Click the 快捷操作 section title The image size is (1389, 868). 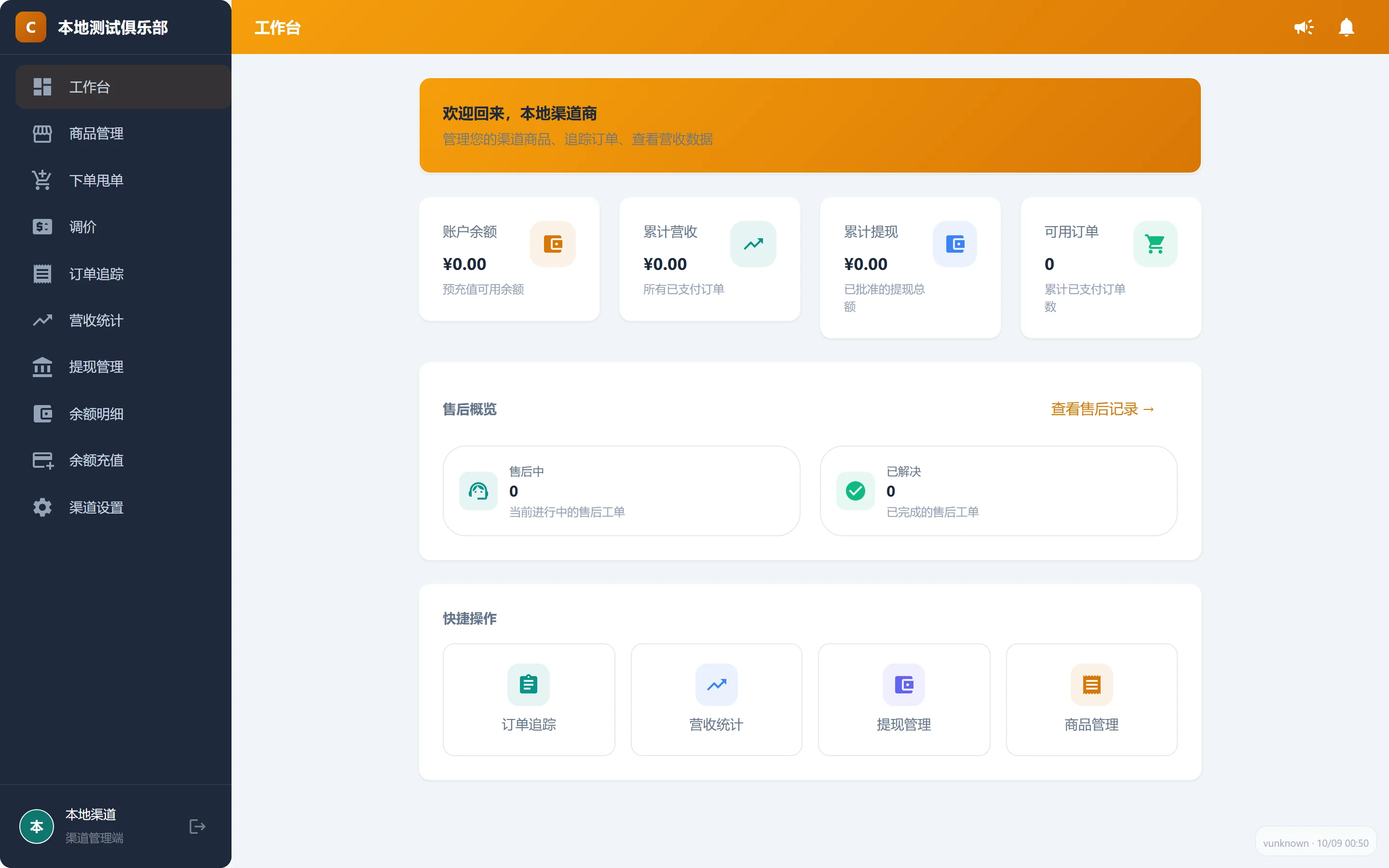pyautogui.click(x=469, y=618)
